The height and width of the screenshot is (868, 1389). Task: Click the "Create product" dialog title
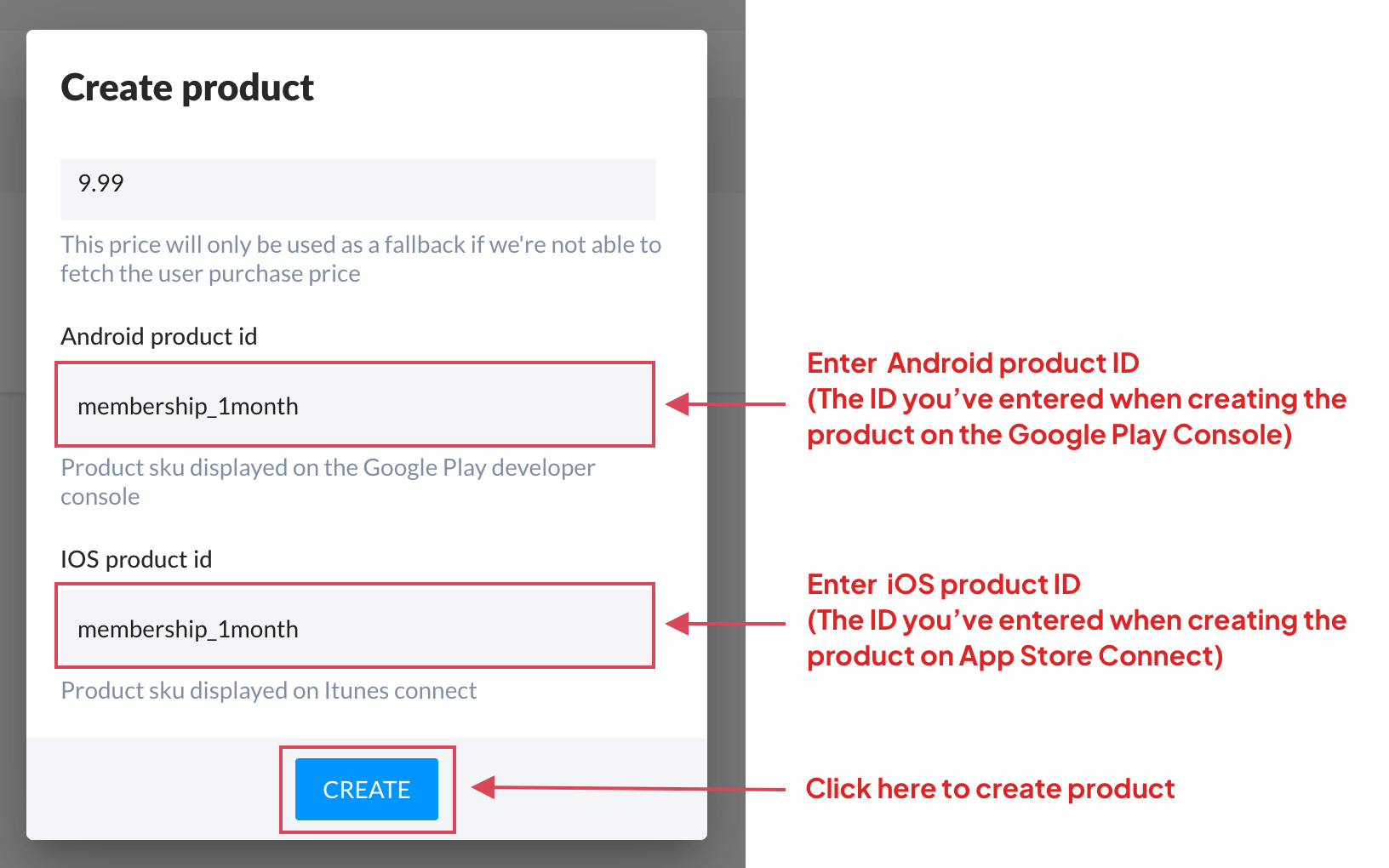pyautogui.click(x=187, y=88)
